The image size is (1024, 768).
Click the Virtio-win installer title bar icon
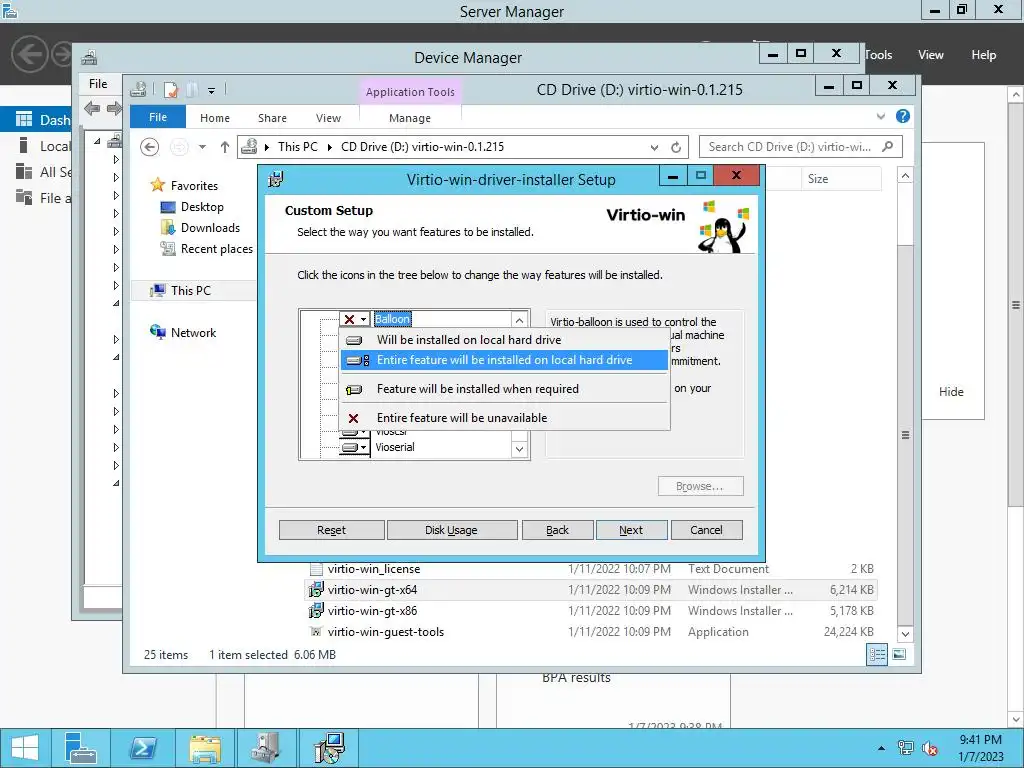point(276,179)
